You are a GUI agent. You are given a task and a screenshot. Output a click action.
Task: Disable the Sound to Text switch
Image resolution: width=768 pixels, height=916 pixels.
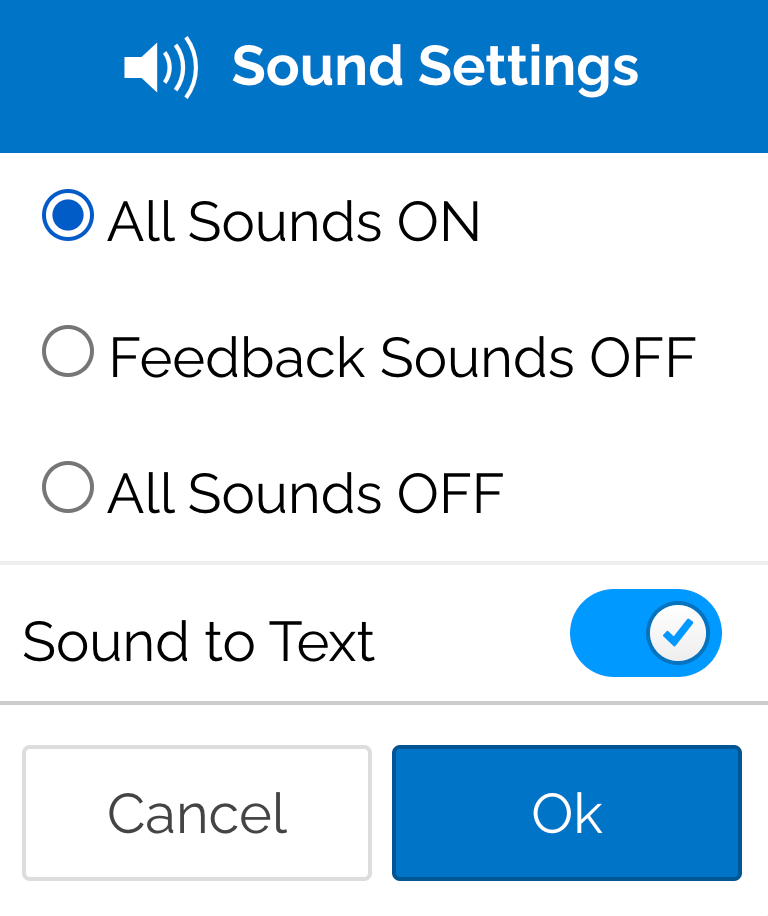[645, 633]
